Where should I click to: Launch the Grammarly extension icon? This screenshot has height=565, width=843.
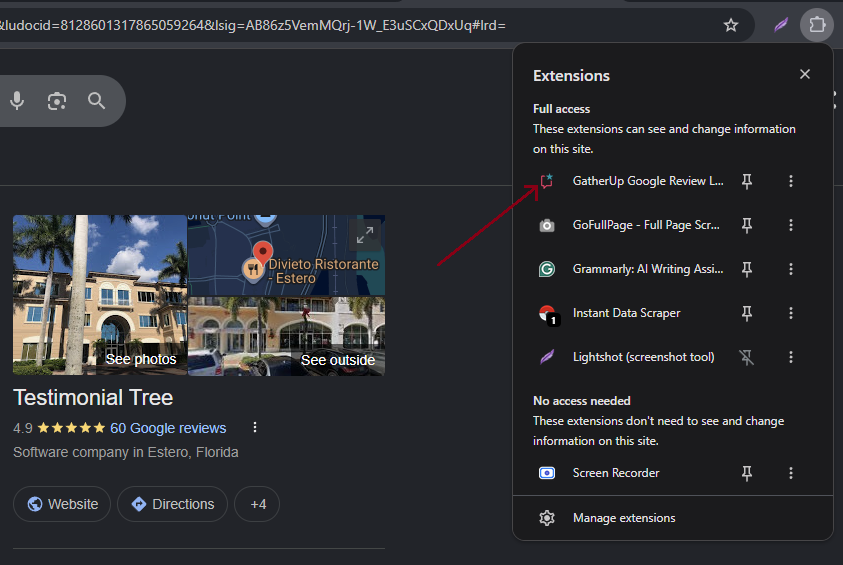547,269
